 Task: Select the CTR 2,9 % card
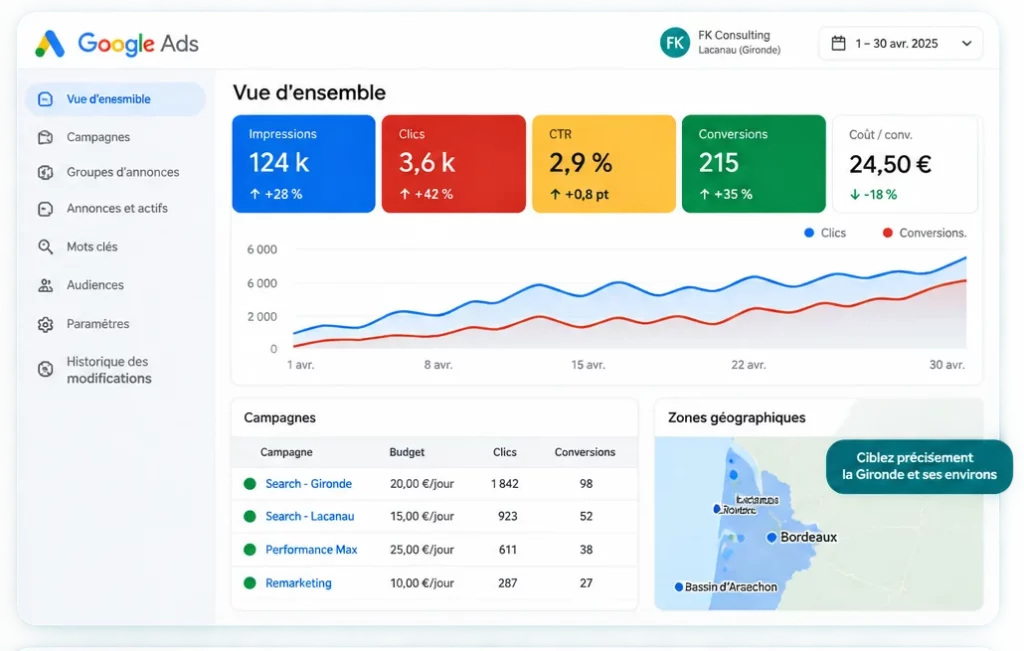point(604,164)
